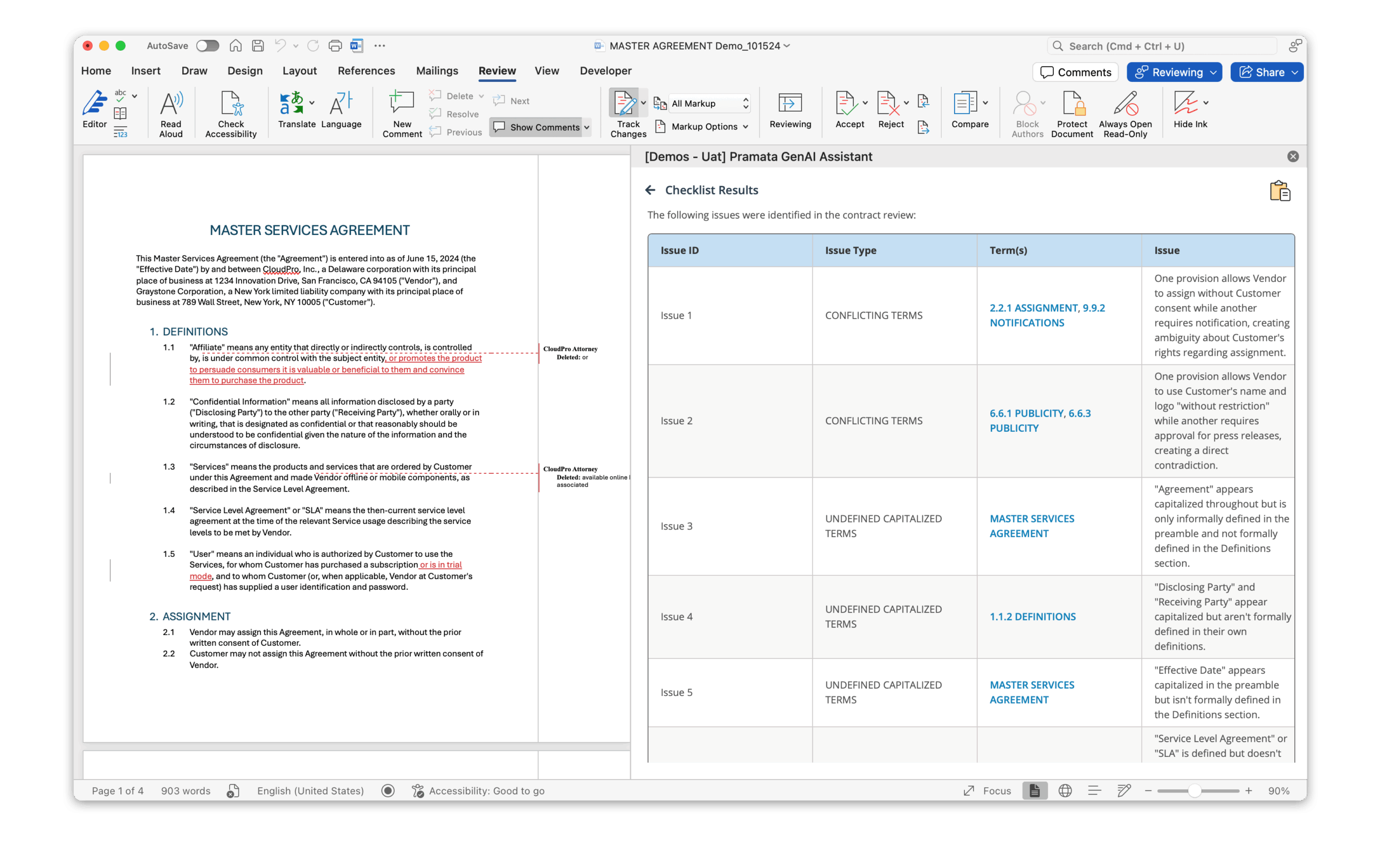Toggle Focus mode in status bar
The image size is (1380, 868).
point(987,790)
